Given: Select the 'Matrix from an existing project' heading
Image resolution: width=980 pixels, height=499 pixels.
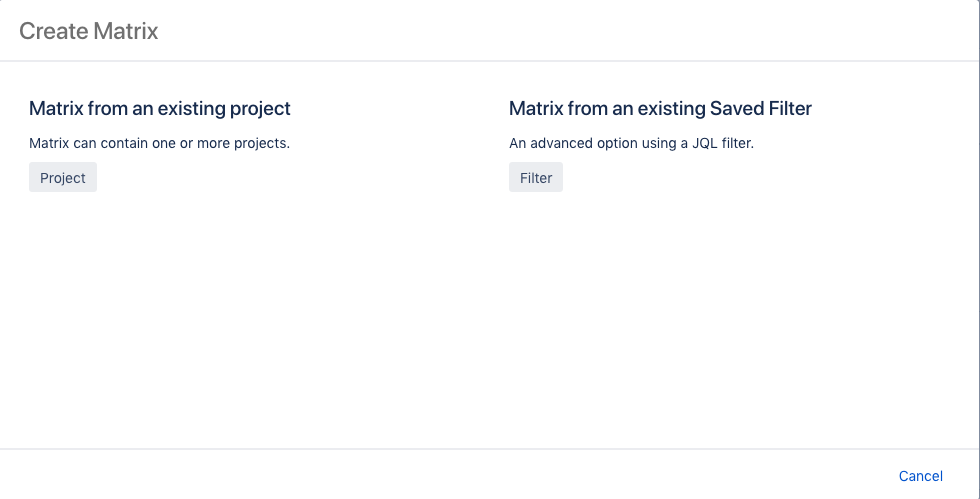Looking at the screenshot, I should pyautogui.click(x=160, y=108).
